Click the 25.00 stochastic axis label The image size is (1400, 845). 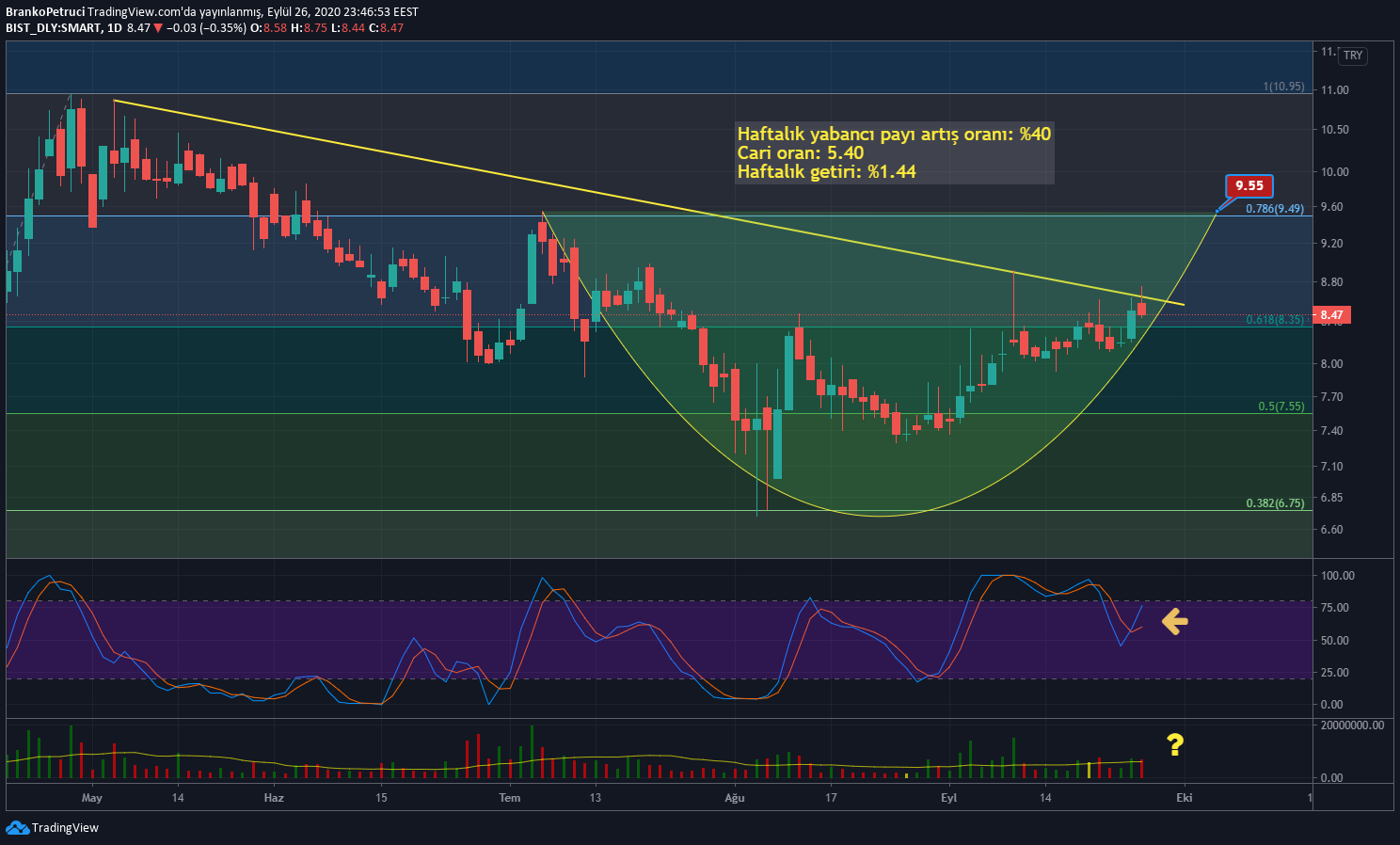pos(1335,673)
